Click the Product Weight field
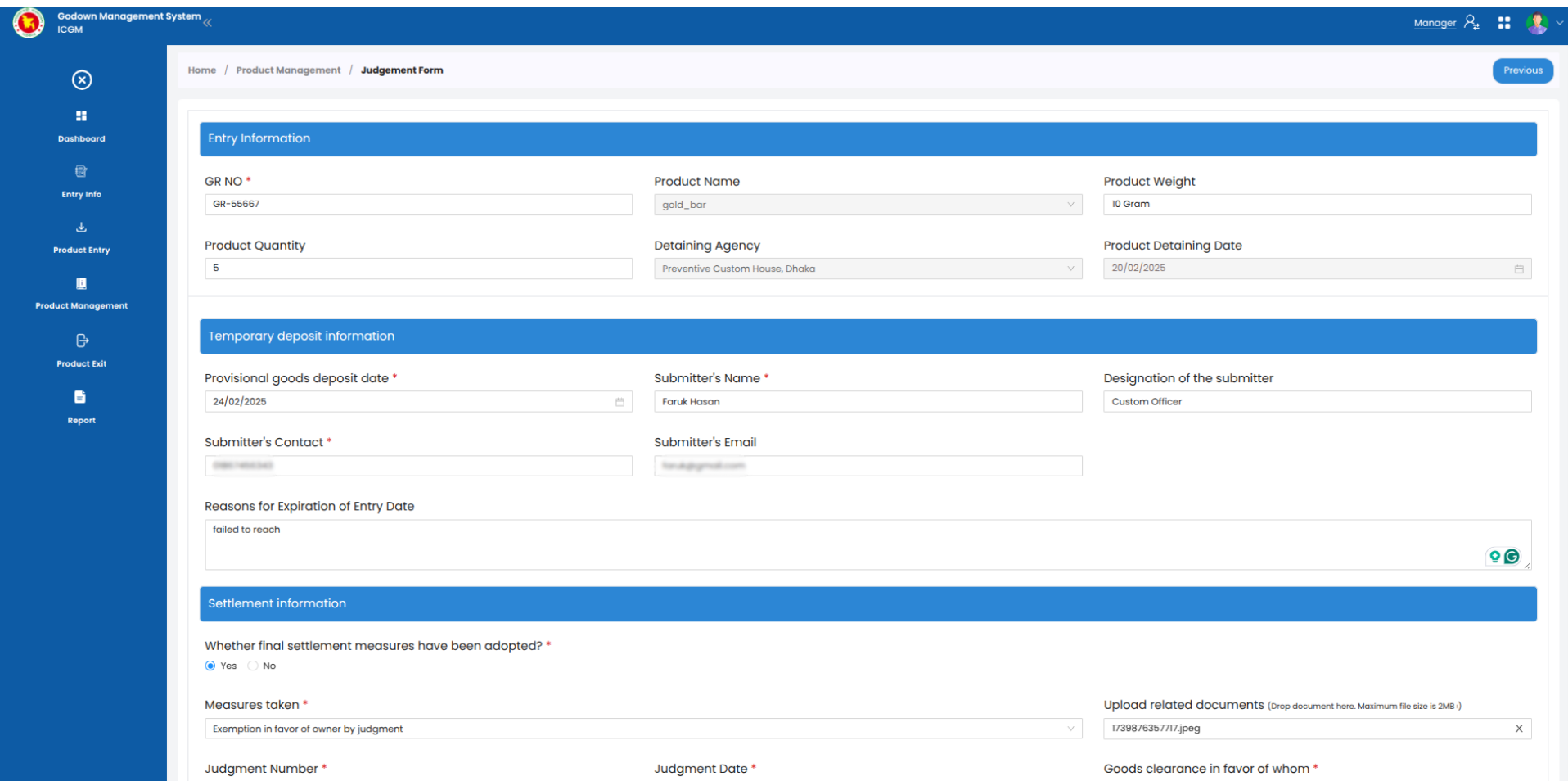This screenshot has width=1568, height=781. (1317, 205)
